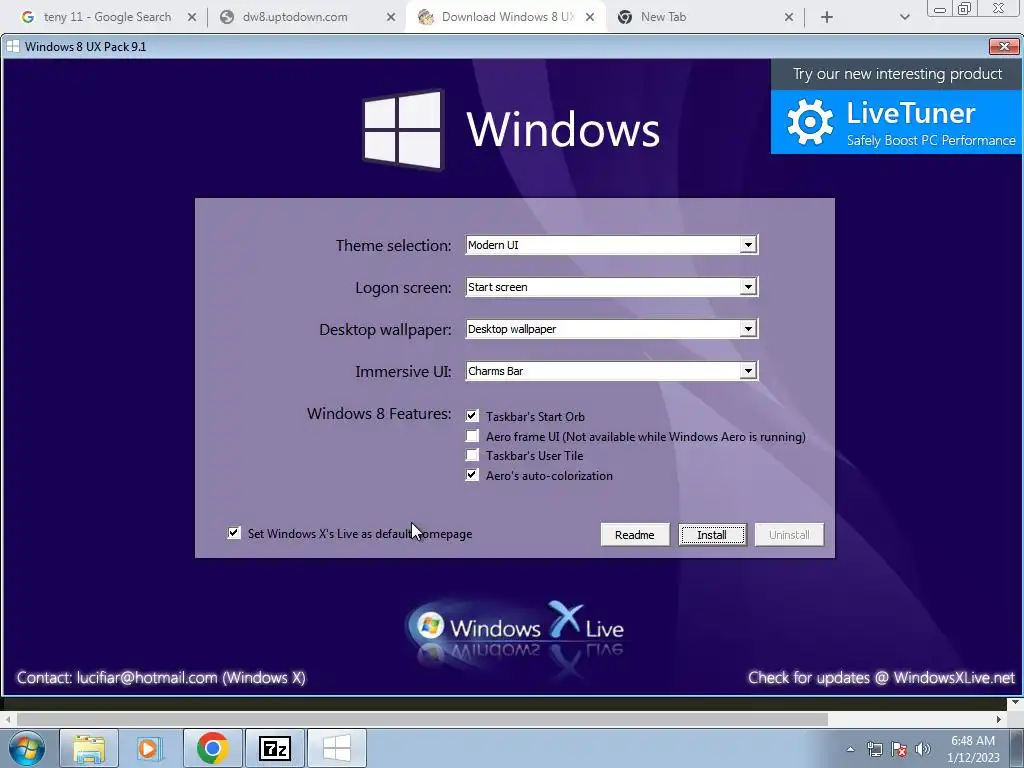Click the Windows Start orb
Screen dimensions: 1024x768
click(27, 748)
